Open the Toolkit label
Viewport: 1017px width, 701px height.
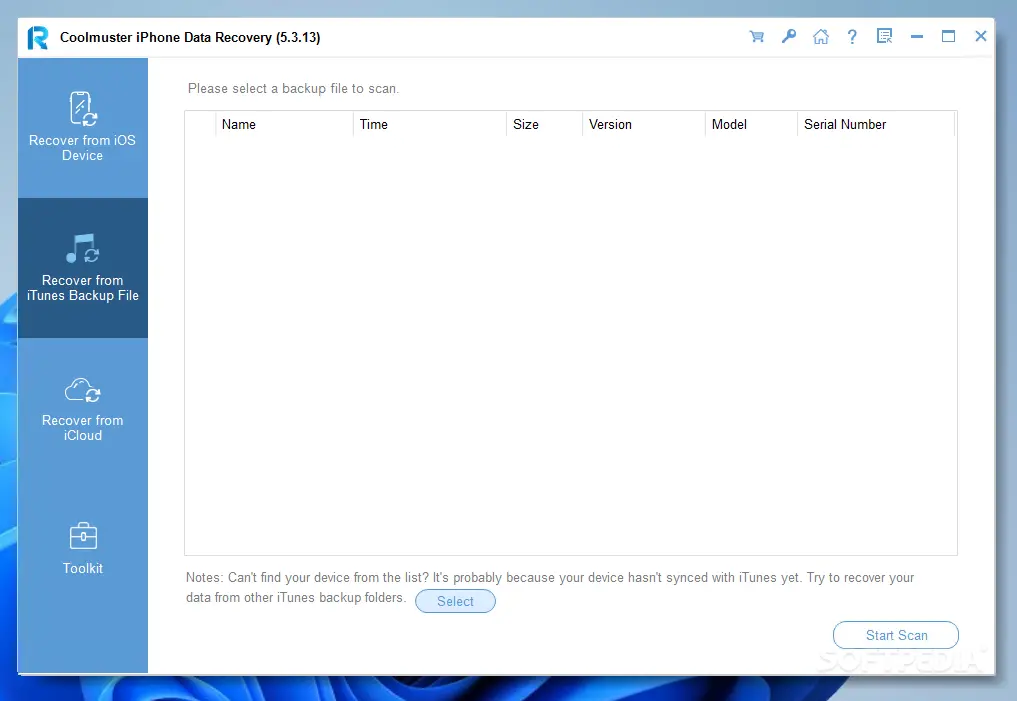click(82, 568)
